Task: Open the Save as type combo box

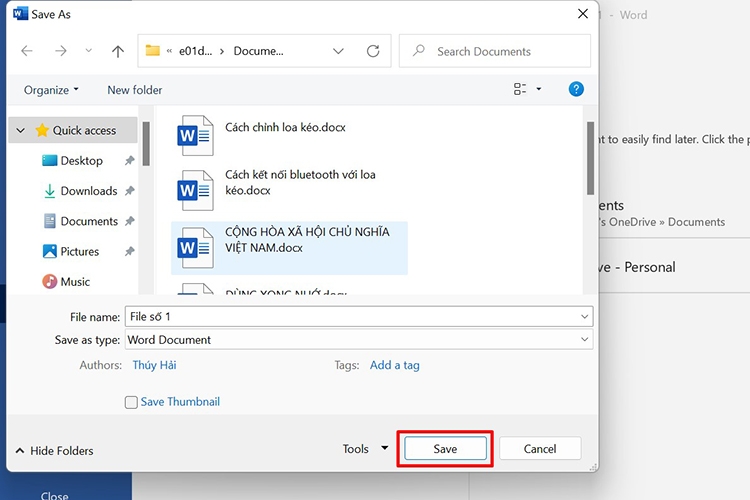Action: [359, 340]
